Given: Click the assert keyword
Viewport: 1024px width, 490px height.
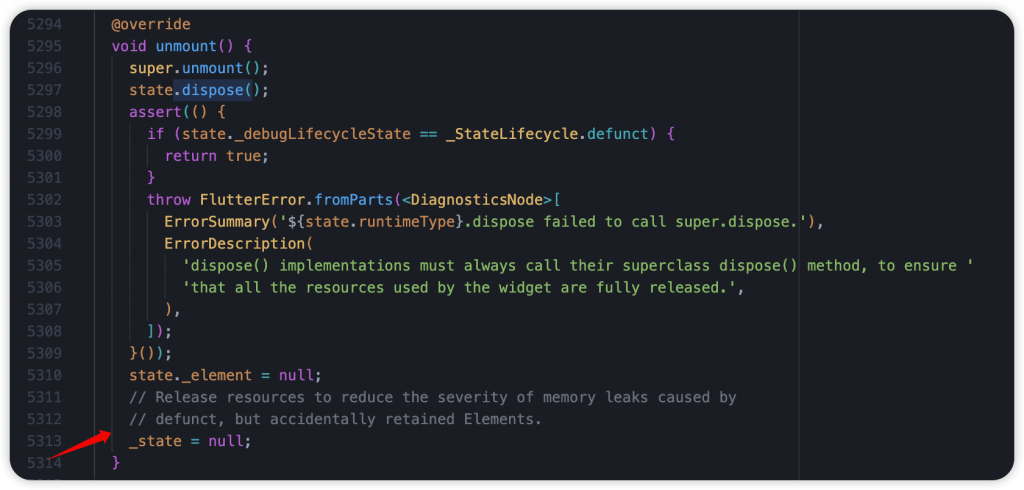Looking at the screenshot, I should pyautogui.click(x=151, y=112).
